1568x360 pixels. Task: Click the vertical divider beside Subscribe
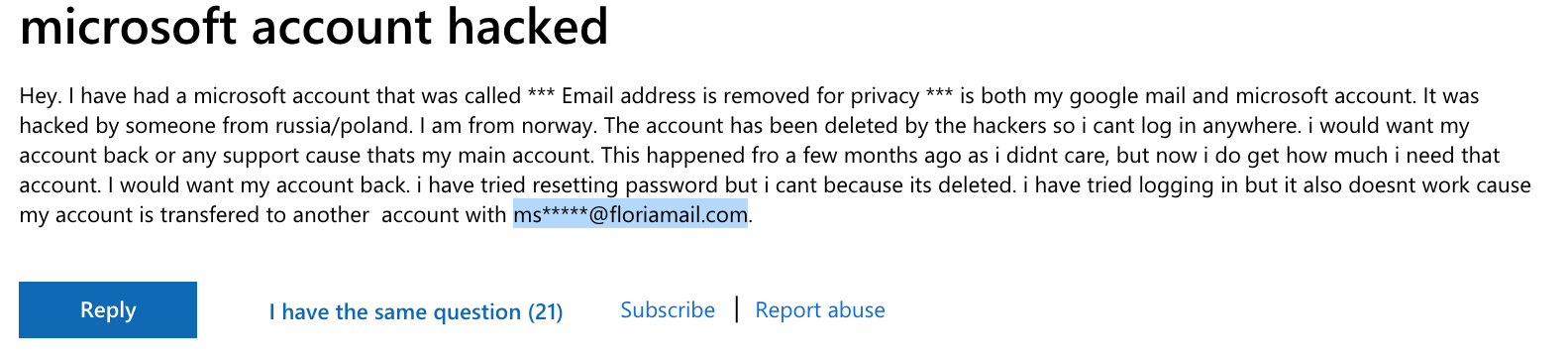click(x=737, y=309)
